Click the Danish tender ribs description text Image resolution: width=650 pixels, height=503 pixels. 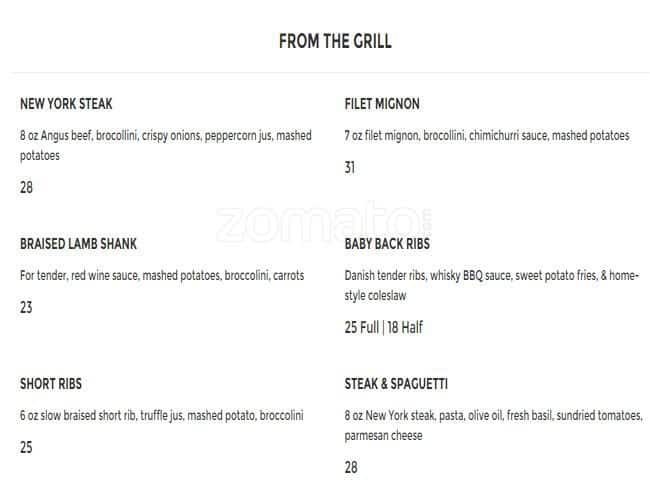(490, 285)
